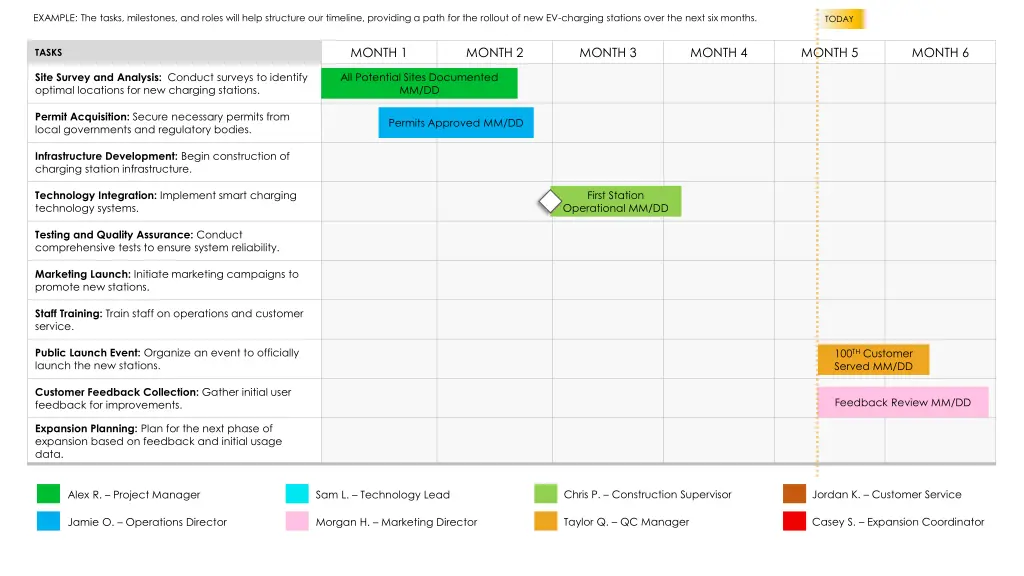Select the green Alex R. legend square

48,494
